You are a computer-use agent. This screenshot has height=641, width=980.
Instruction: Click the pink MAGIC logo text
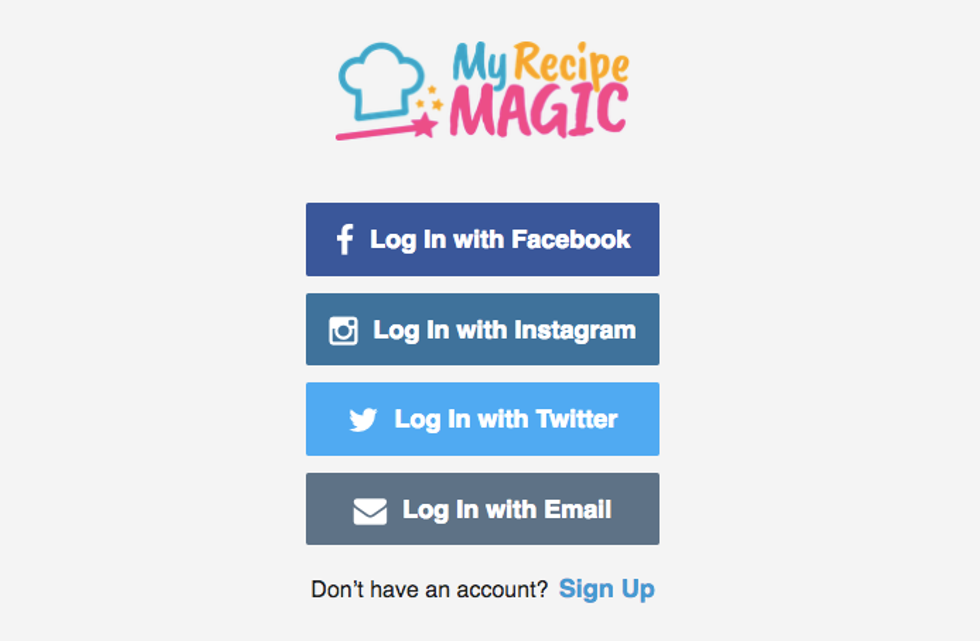(x=539, y=111)
